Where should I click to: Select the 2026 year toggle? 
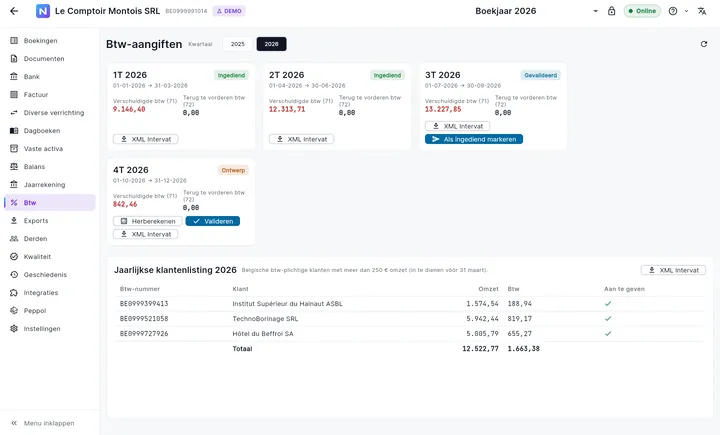point(271,44)
